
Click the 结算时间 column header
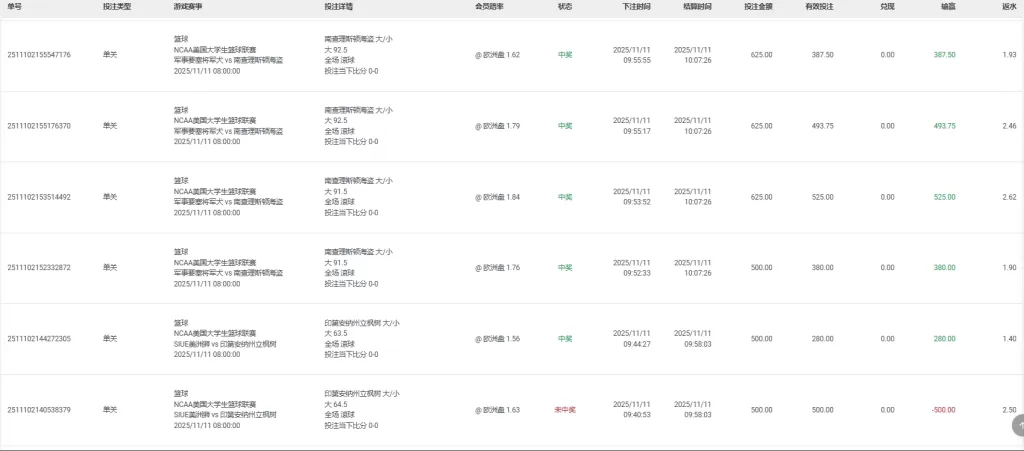(698, 6)
